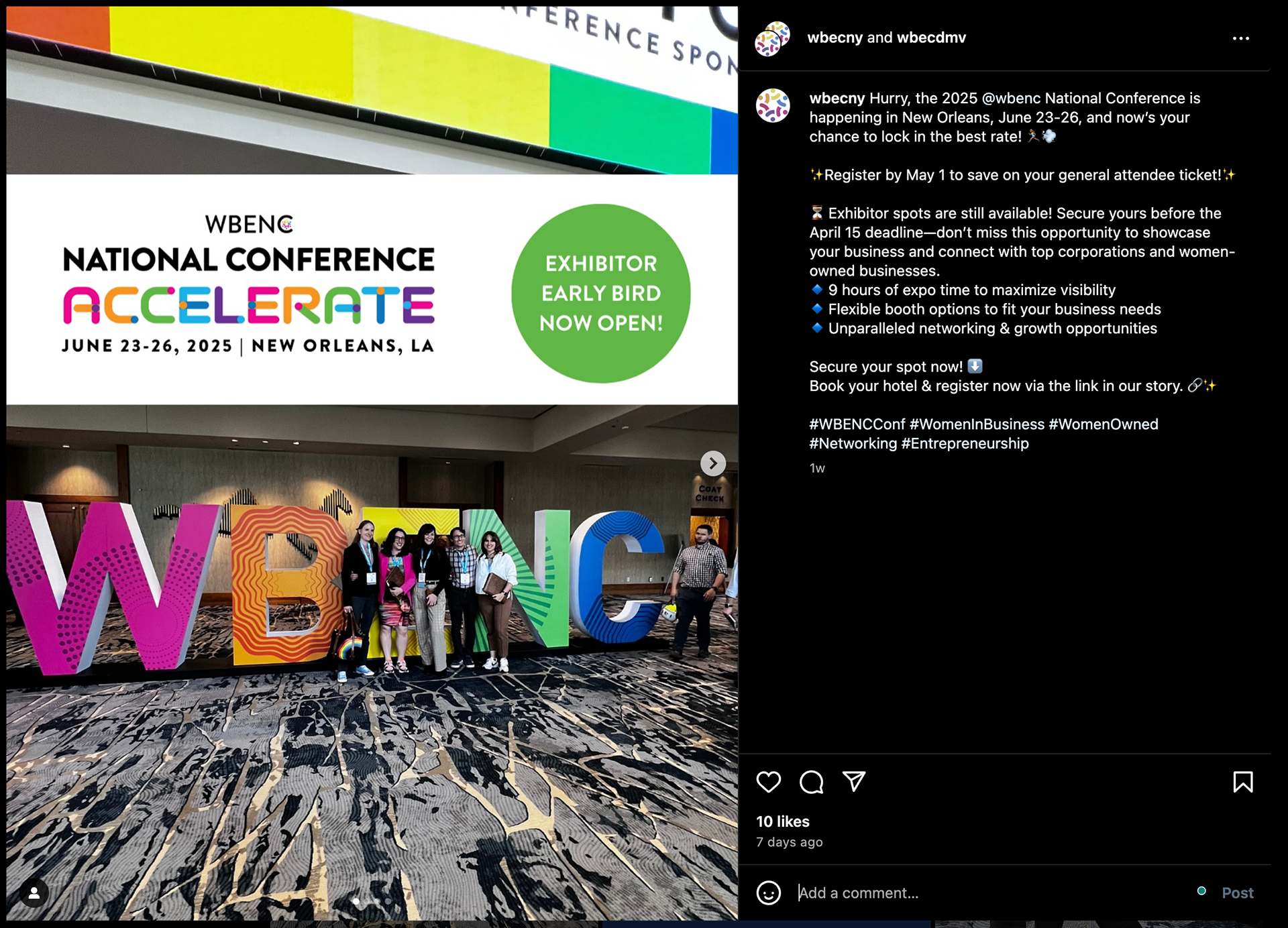Open wbecny avatar beside the caption

tap(773, 105)
